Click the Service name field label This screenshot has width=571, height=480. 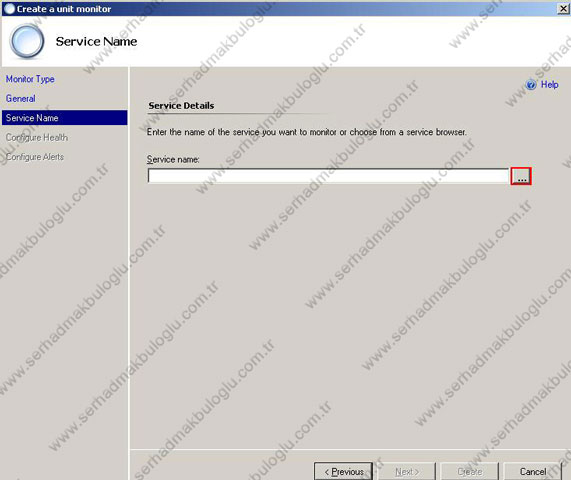pos(173,160)
